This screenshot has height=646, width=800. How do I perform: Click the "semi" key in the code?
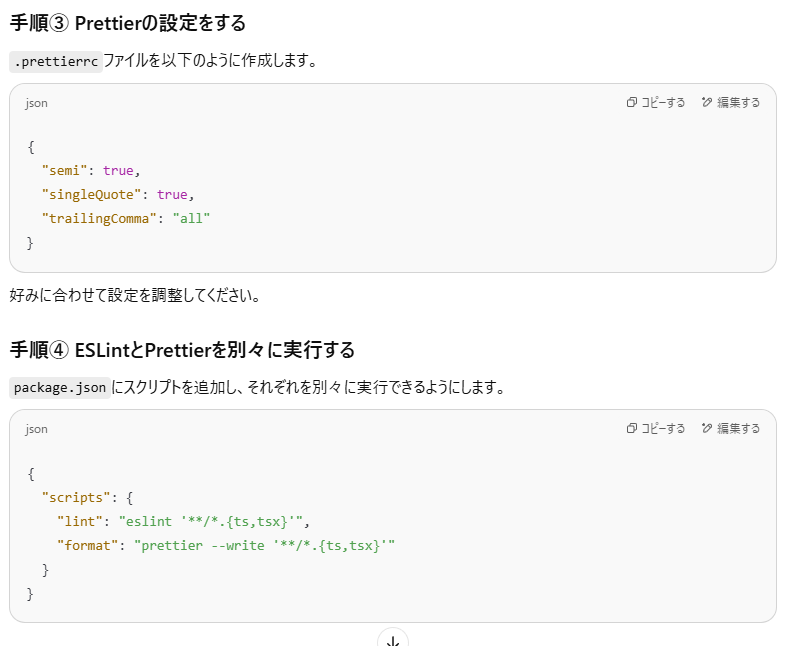click(64, 170)
